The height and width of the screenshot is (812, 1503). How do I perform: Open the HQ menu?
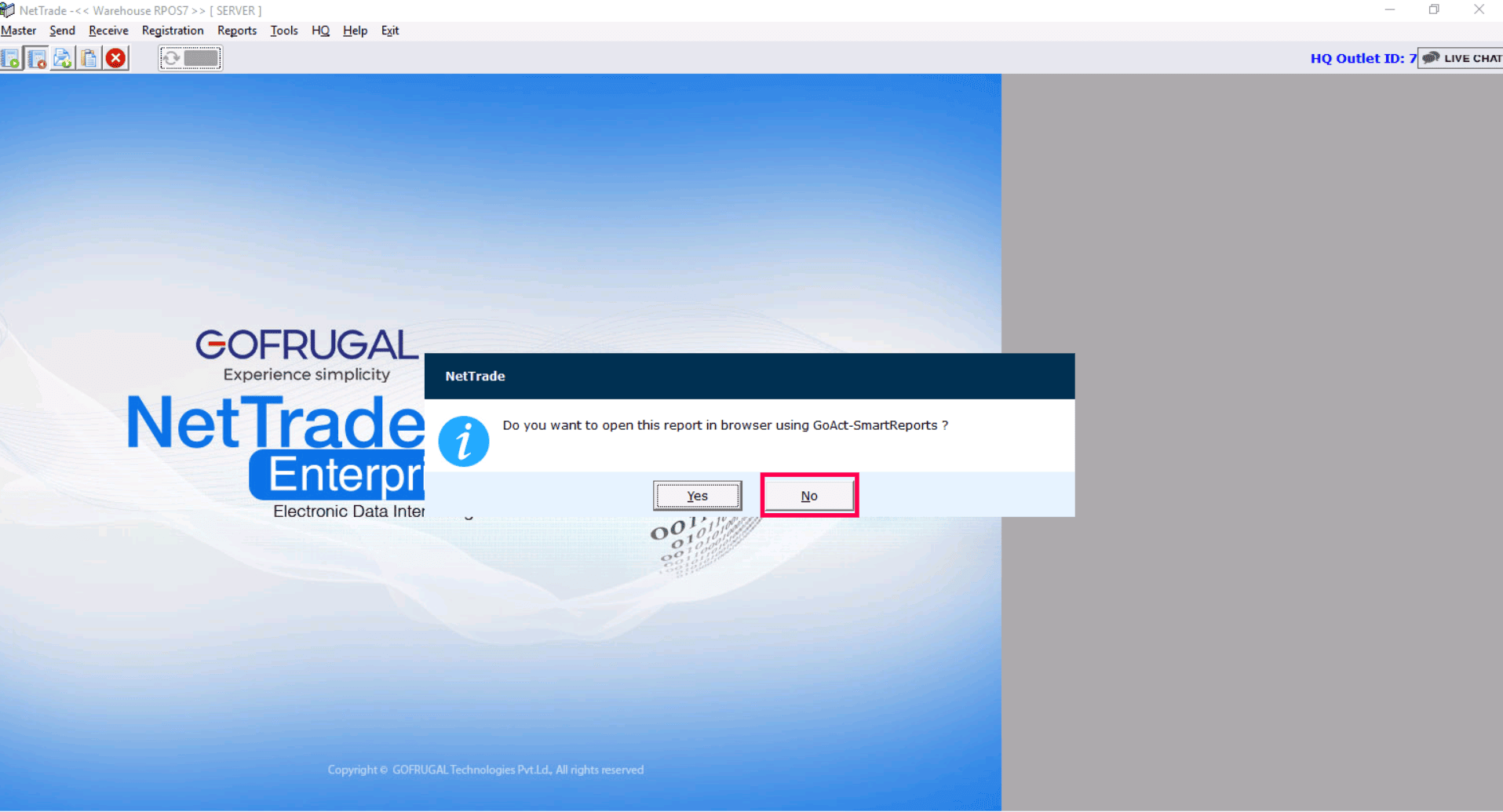[320, 31]
